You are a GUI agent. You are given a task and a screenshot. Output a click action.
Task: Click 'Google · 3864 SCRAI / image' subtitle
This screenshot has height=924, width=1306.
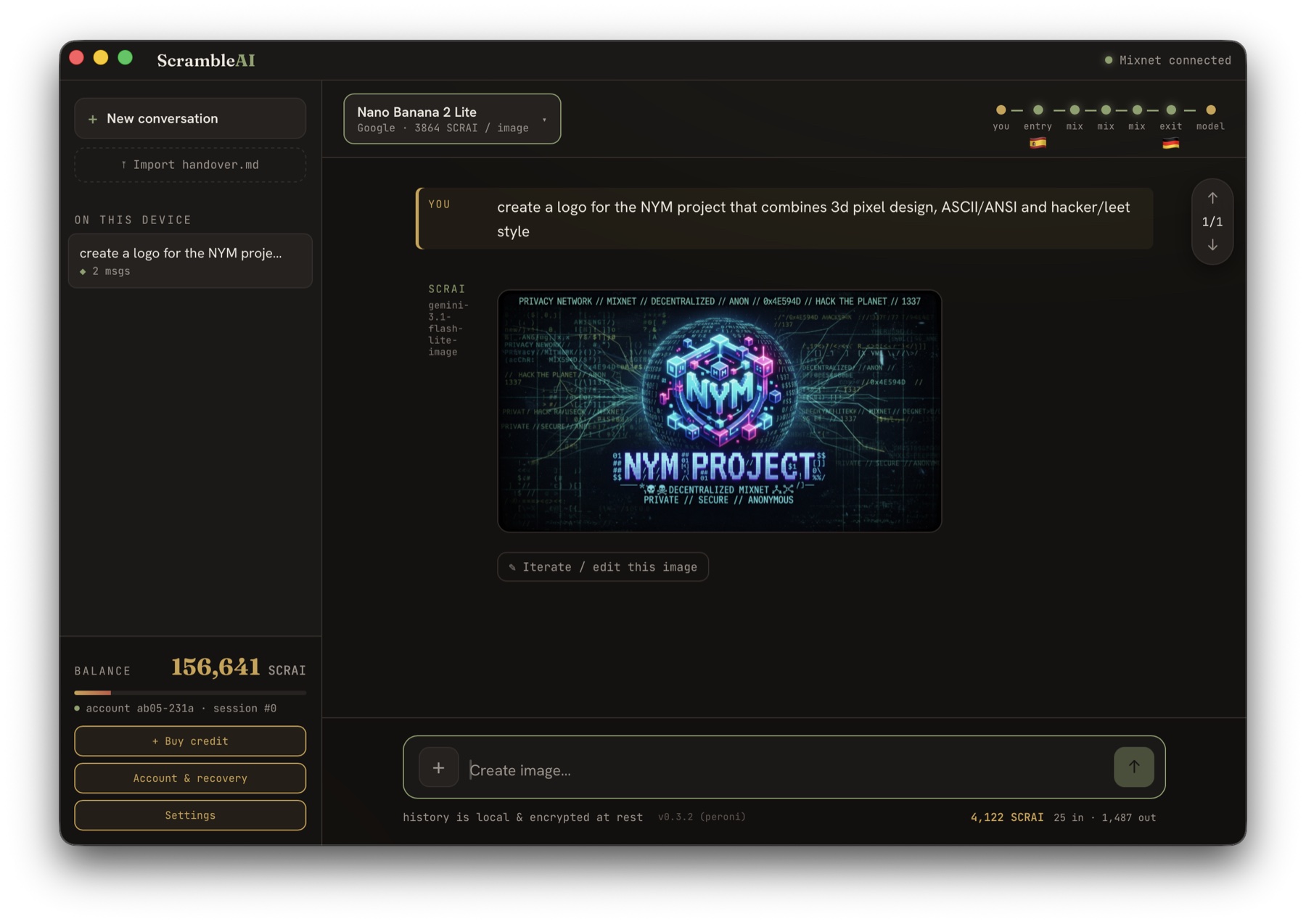point(443,128)
